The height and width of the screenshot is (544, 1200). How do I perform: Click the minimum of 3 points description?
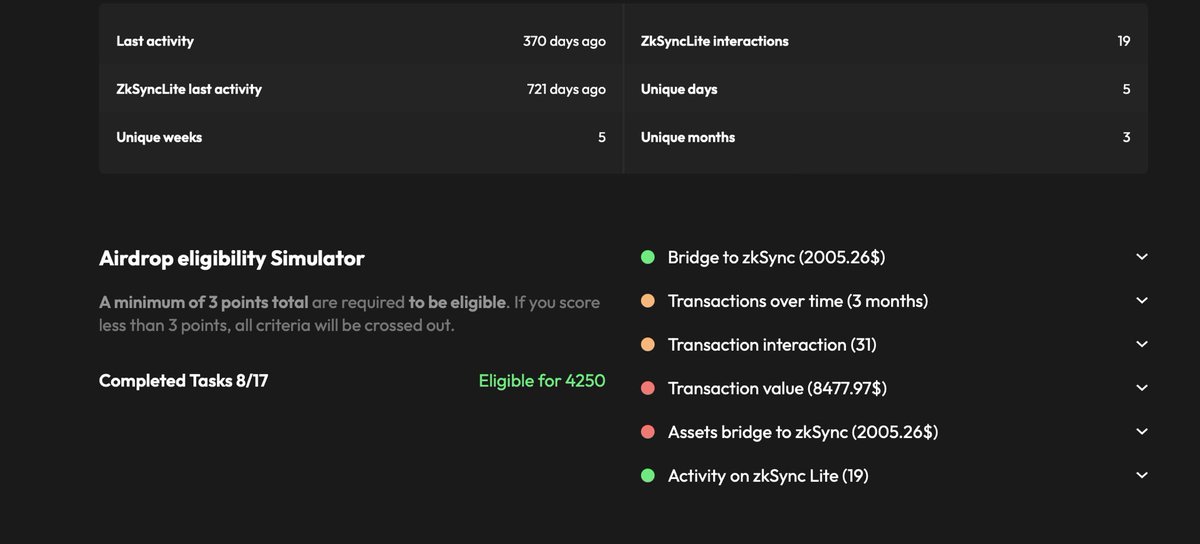coord(350,314)
